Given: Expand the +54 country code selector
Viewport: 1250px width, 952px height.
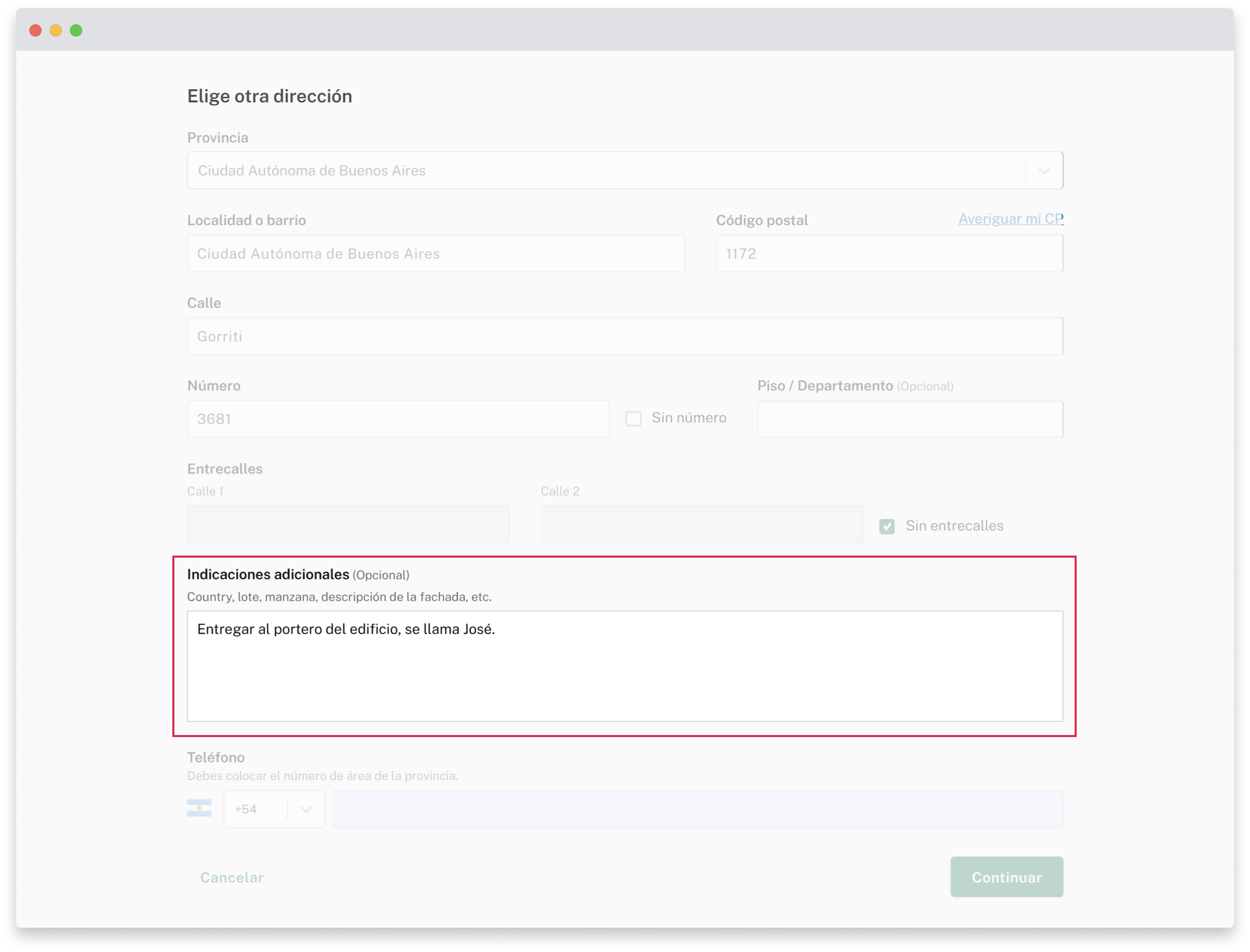Looking at the screenshot, I should (274, 809).
